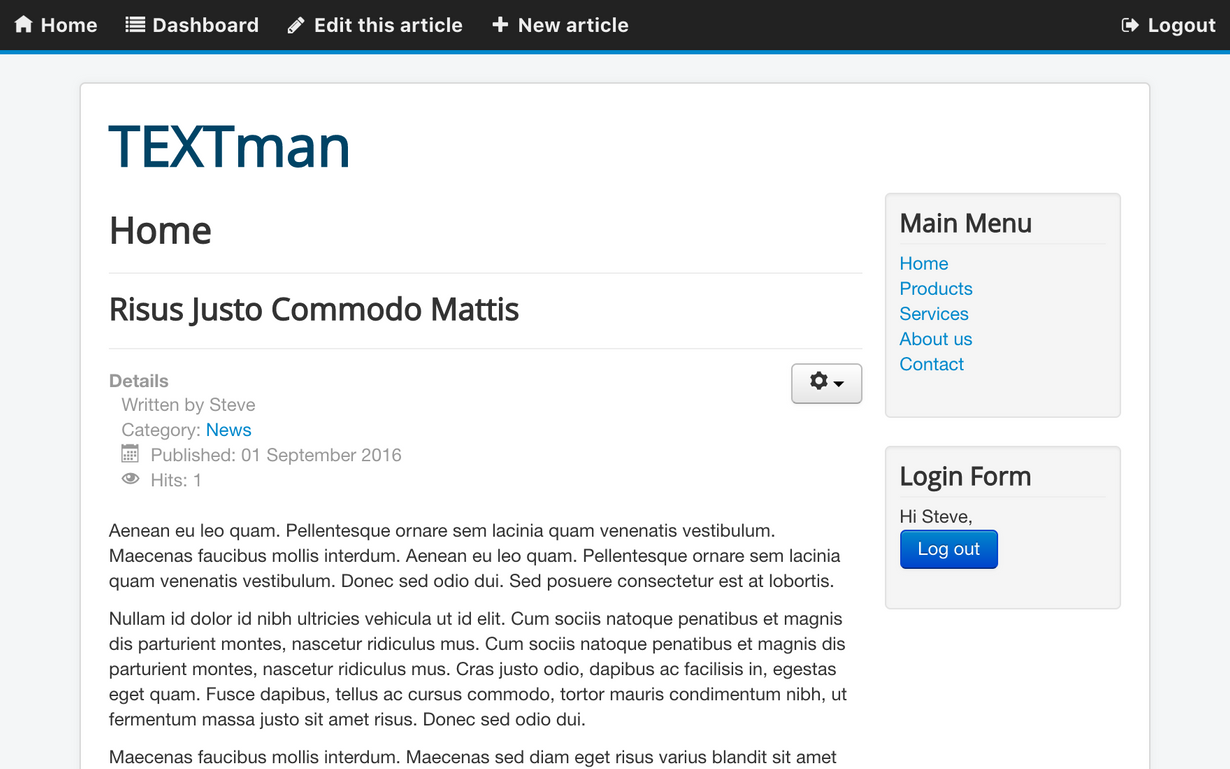The height and width of the screenshot is (769, 1230).
Task: Visit the About us menu link
Action: [936, 339]
